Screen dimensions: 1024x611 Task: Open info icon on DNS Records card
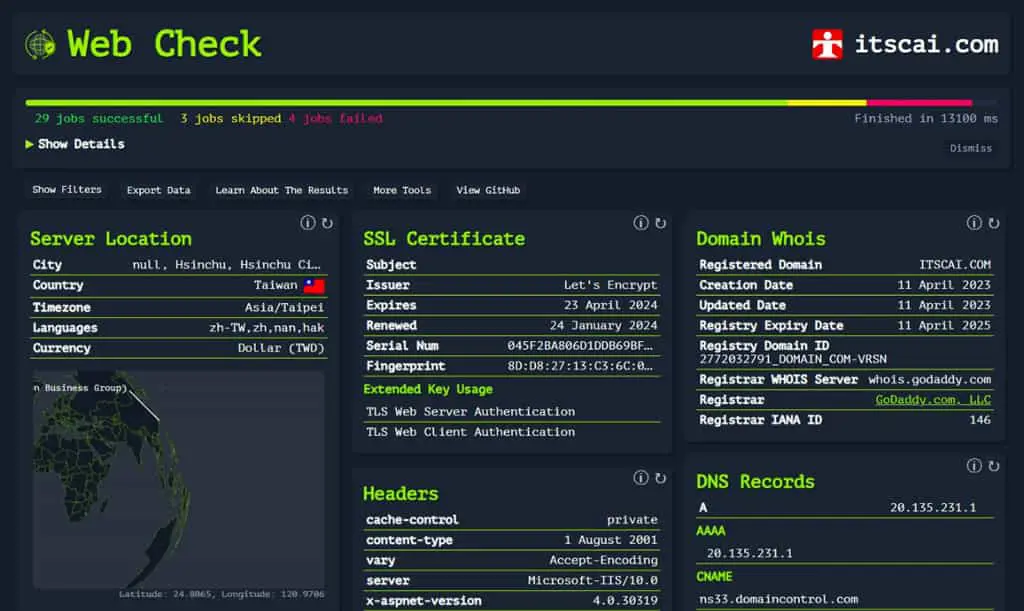pyautogui.click(x=974, y=465)
